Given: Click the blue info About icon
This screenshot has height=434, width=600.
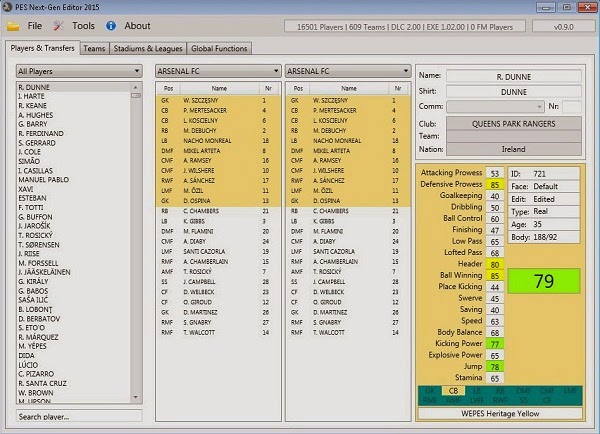Looking at the screenshot, I should pyautogui.click(x=111, y=26).
